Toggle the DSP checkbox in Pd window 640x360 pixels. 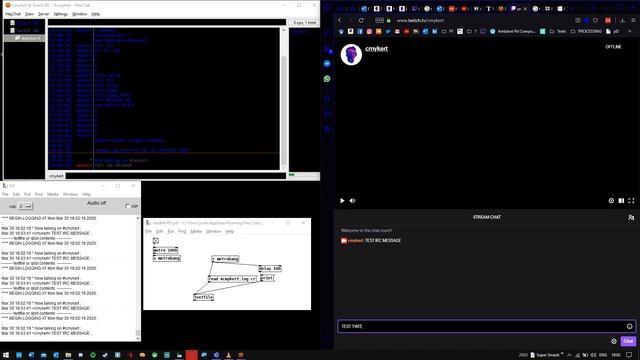pyautogui.click(x=127, y=206)
